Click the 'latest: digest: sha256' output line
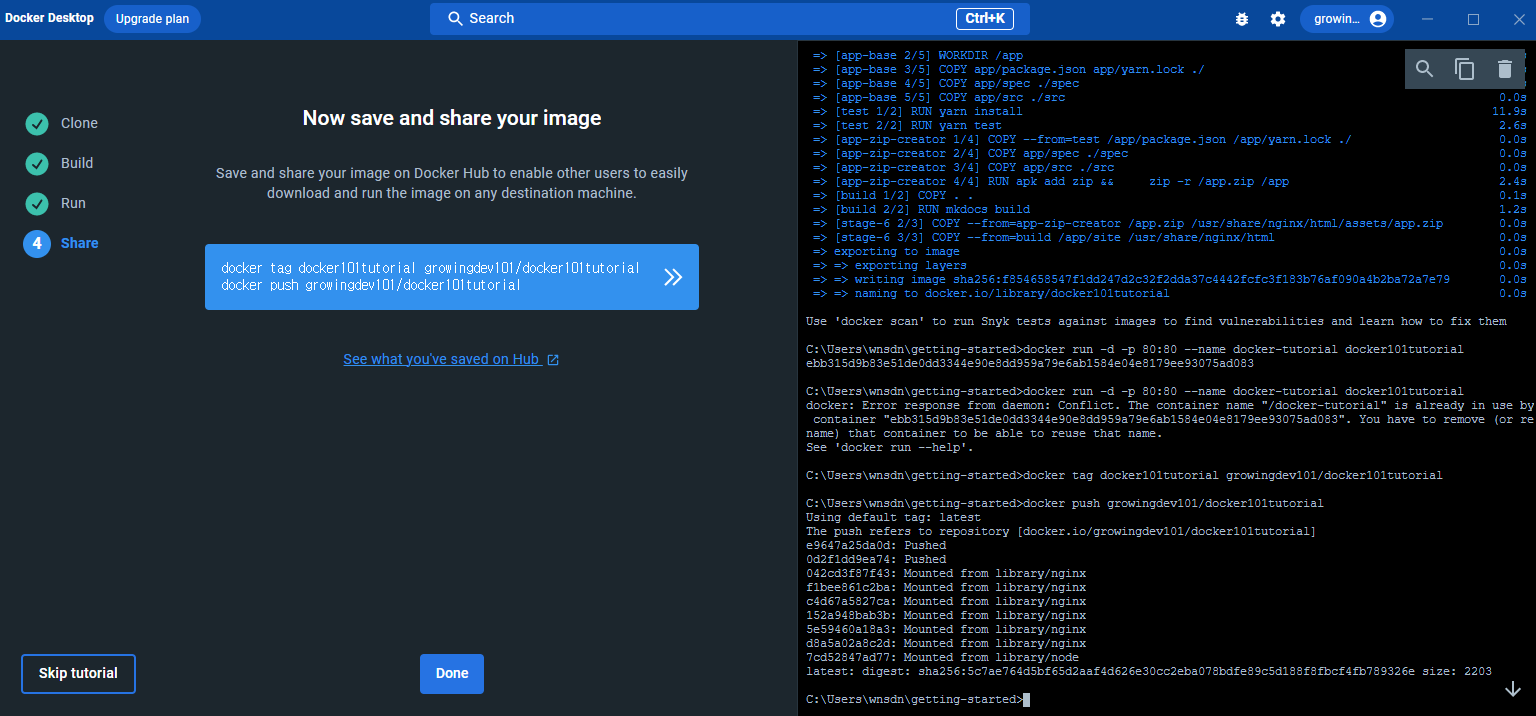The image size is (1536, 716). coord(1149,671)
